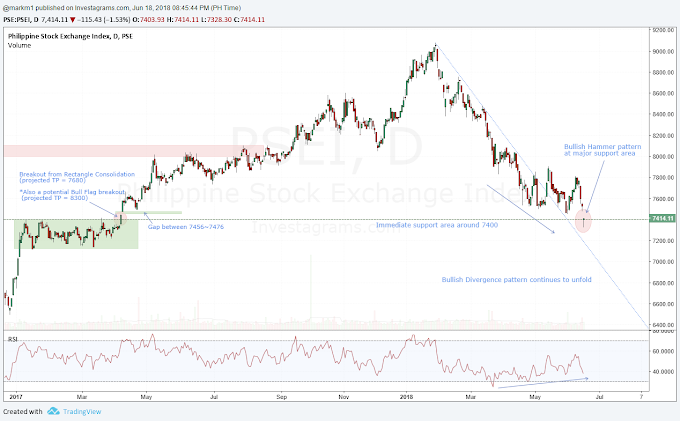The image size is (680, 421).
Task: Click the Sep label on time axis
Action: coord(282,397)
